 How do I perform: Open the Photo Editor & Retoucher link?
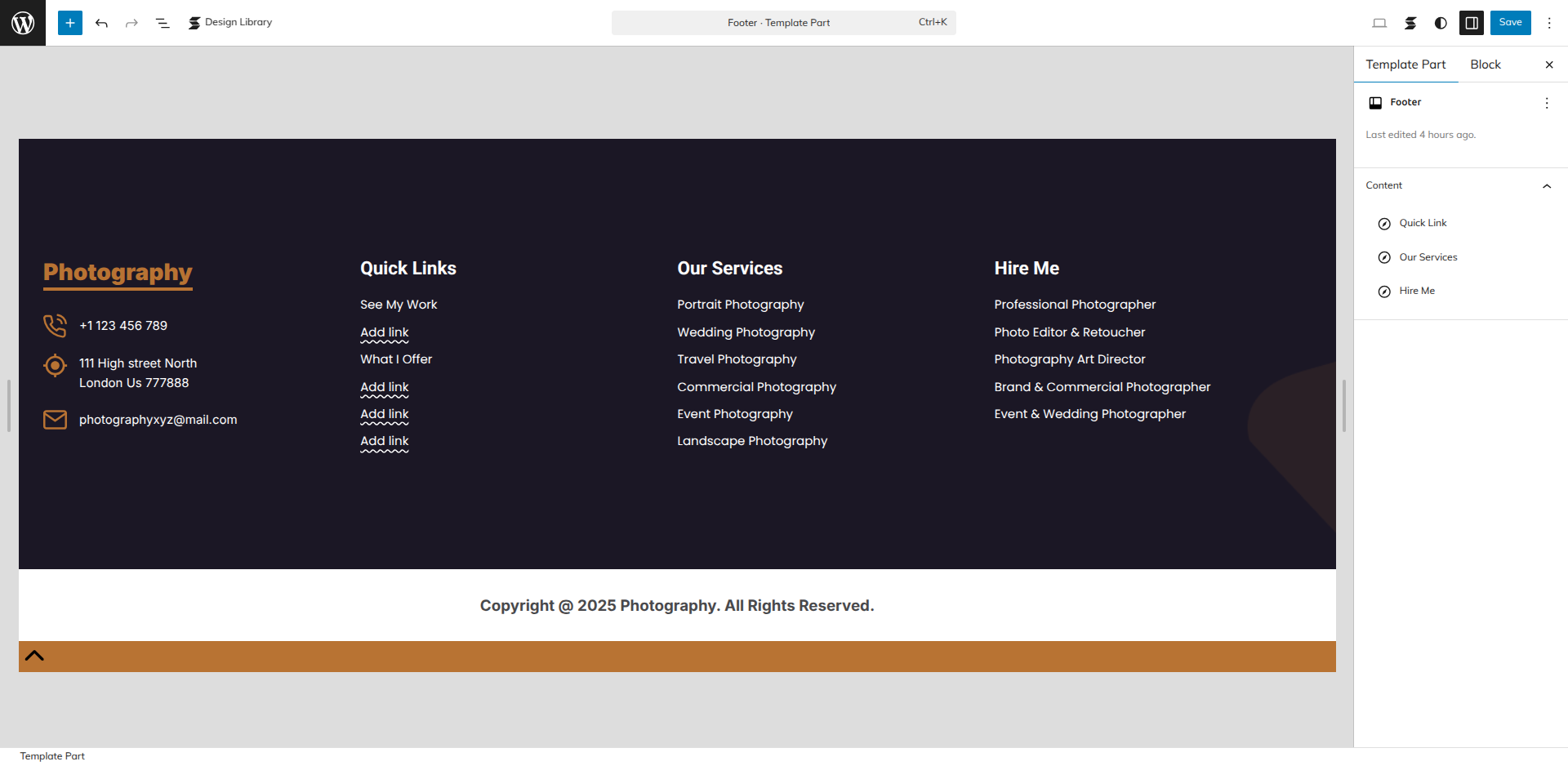[1070, 332]
